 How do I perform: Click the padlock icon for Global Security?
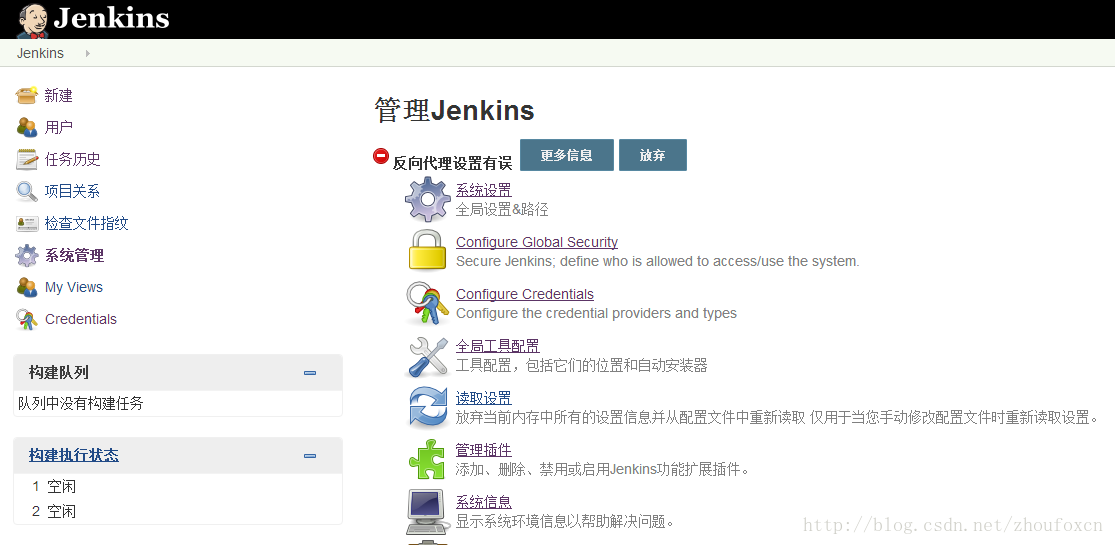click(x=427, y=251)
